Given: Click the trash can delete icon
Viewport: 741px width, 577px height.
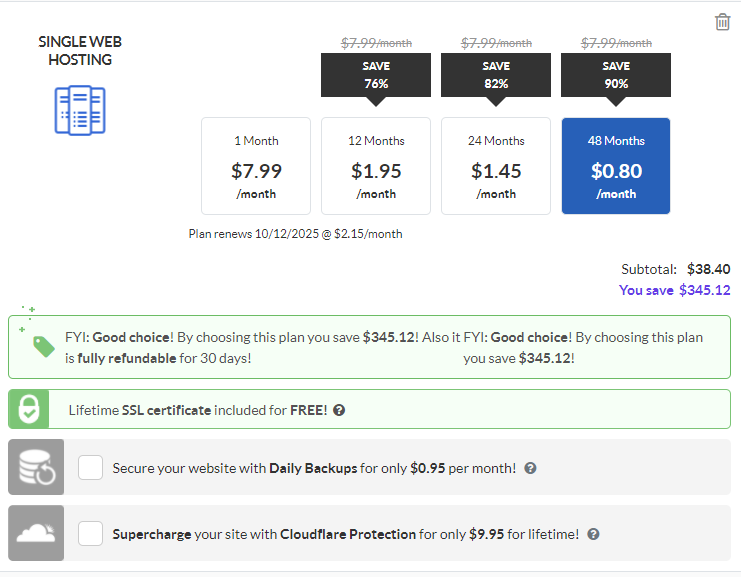Looking at the screenshot, I should click(x=722, y=22).
